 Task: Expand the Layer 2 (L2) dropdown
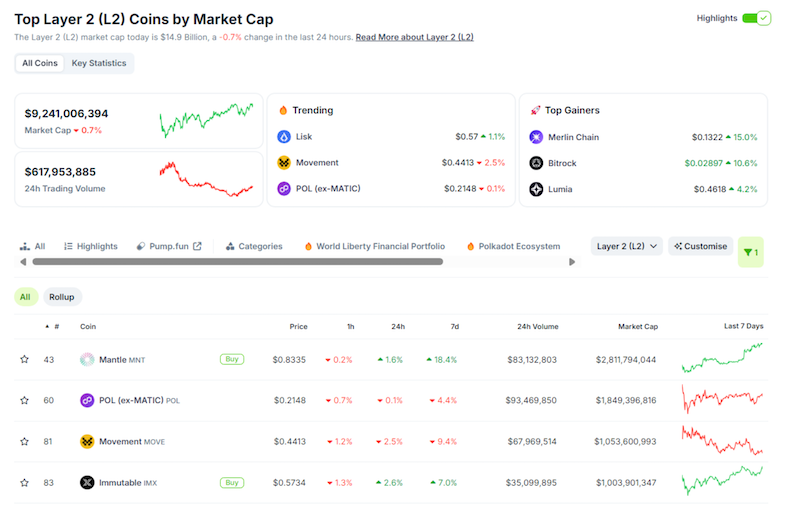tap(627, 246)
